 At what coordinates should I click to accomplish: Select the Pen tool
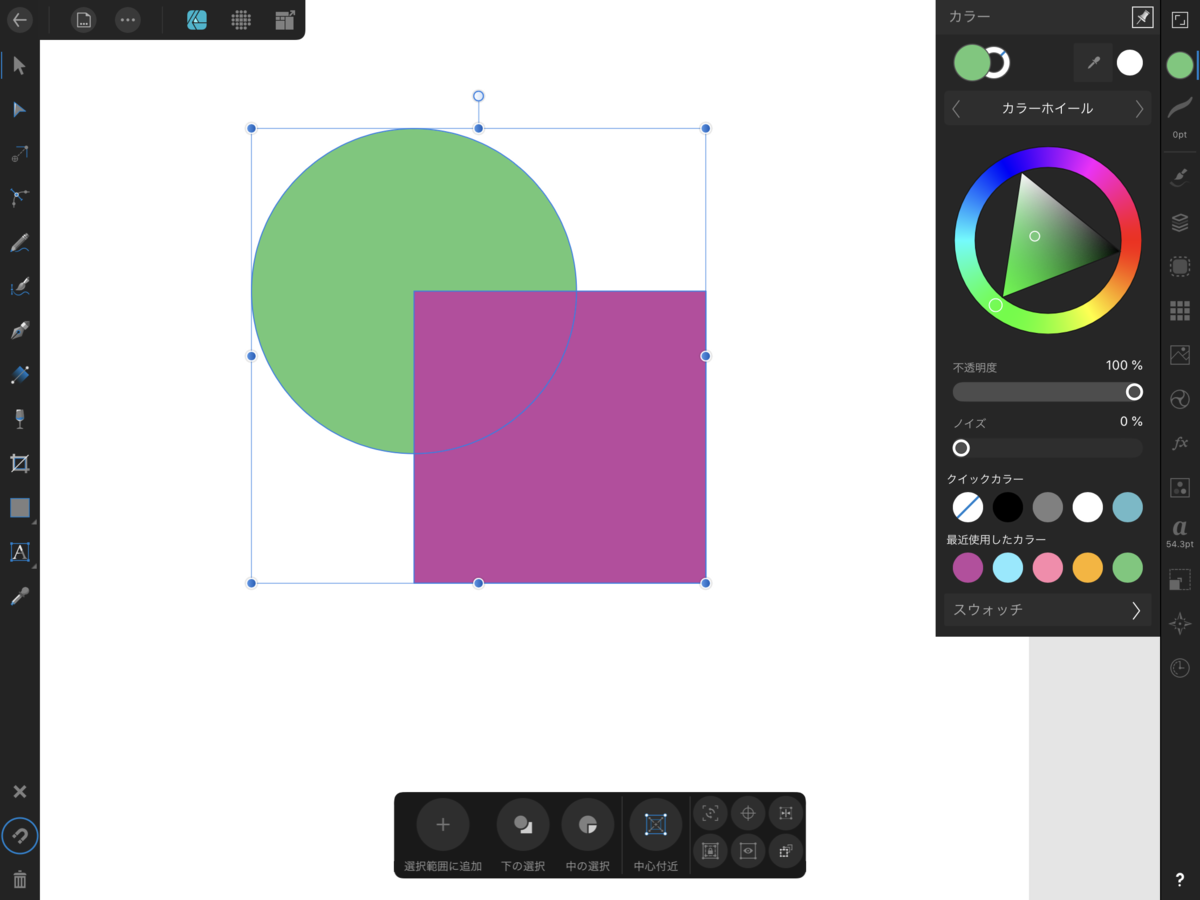point(19,330)
